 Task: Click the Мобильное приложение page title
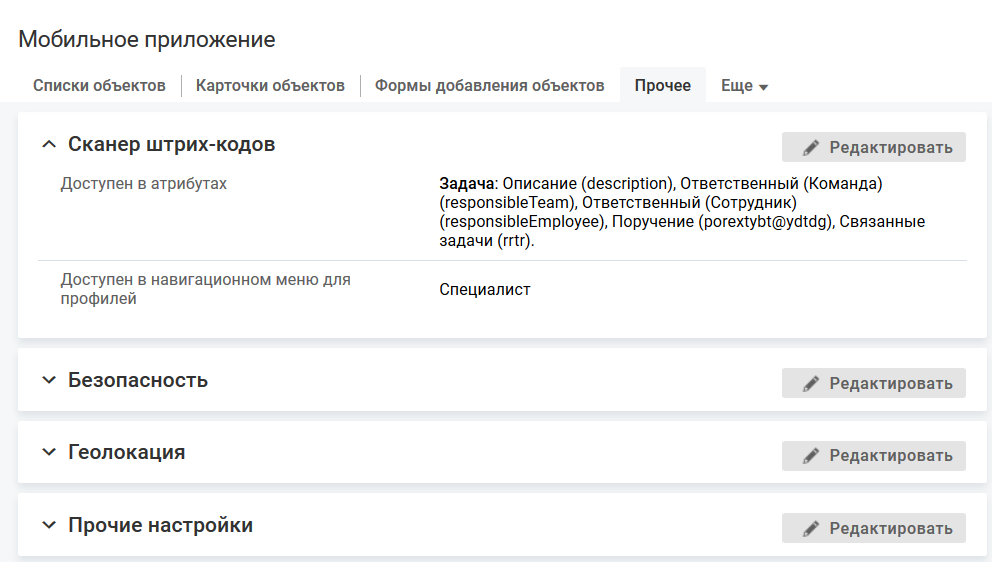[x=147, y=40]
